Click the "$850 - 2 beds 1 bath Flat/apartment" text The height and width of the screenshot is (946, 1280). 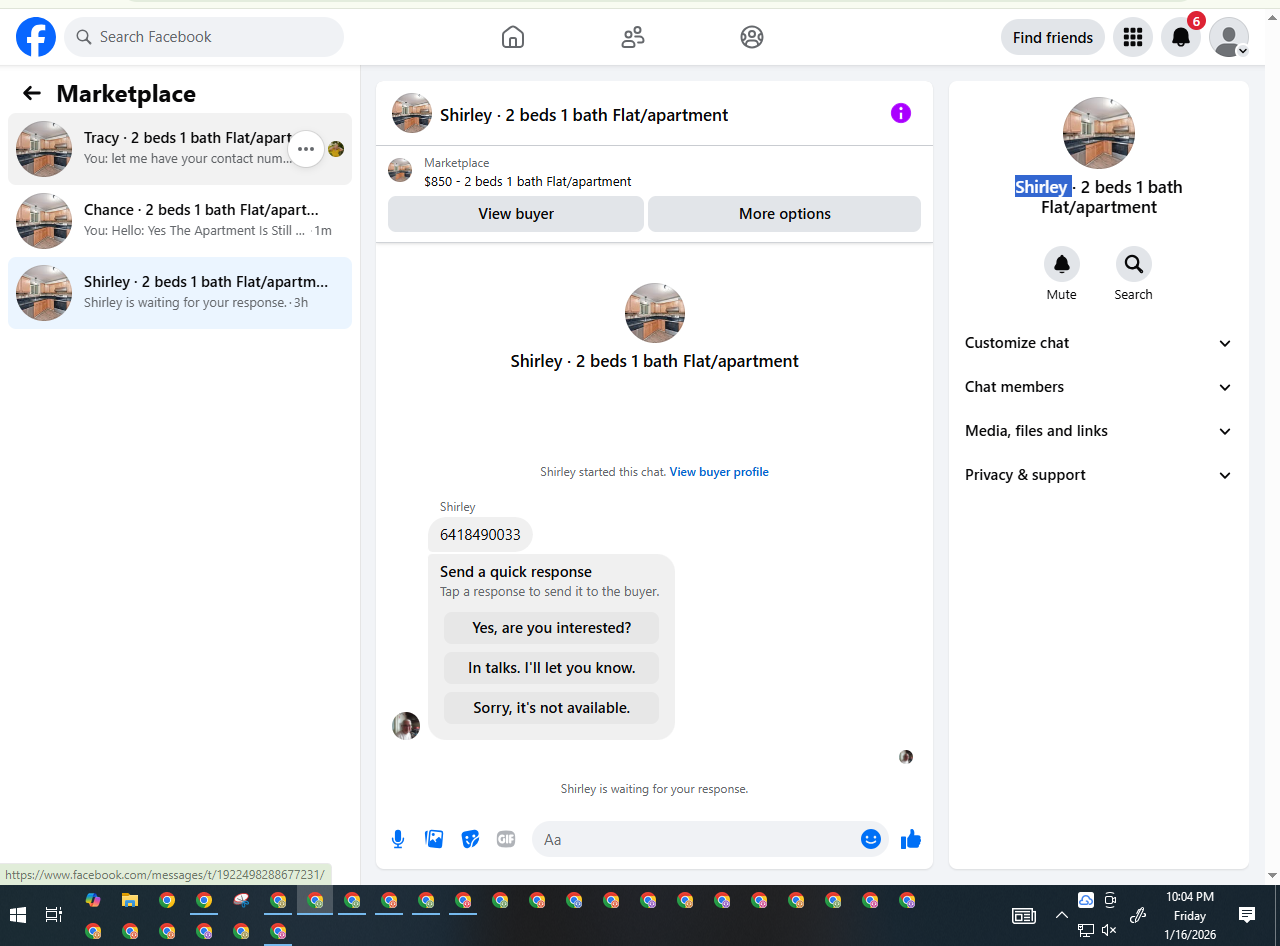point(528,181)
